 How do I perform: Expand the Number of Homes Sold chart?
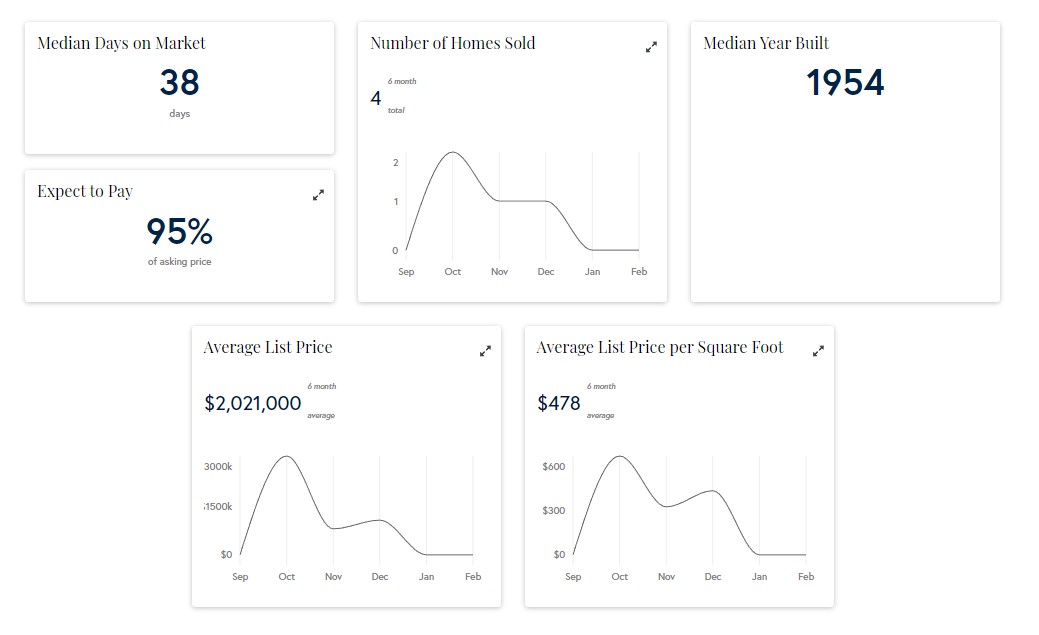pyautogui.click(x=651, y=47)
